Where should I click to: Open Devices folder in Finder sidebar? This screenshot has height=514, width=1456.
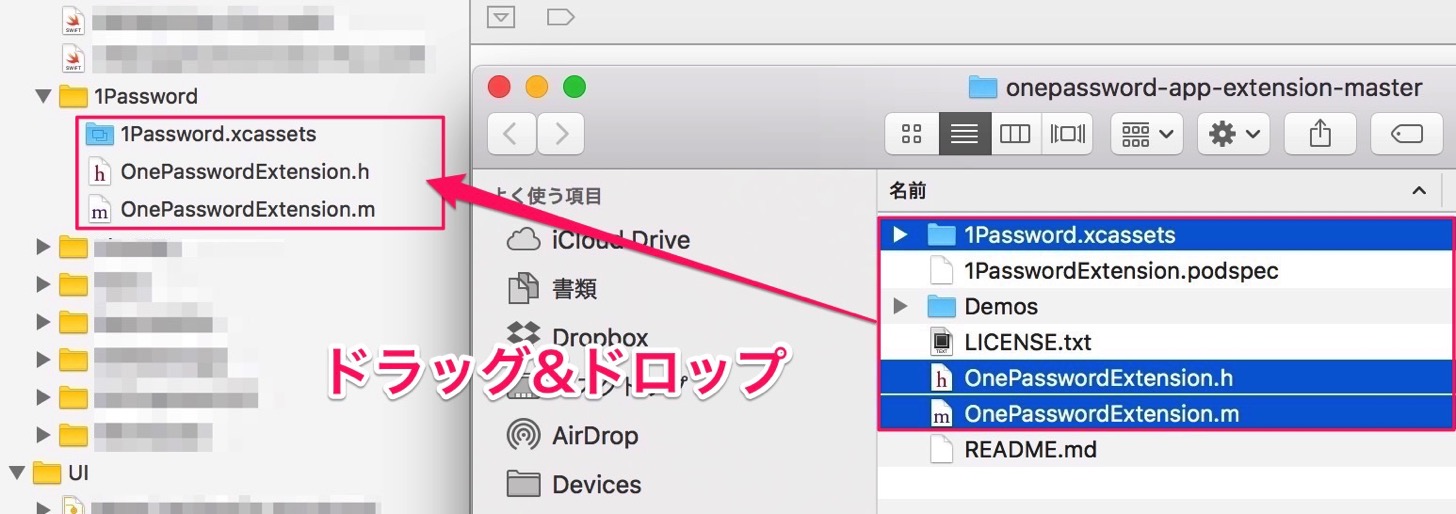click(x=574, y=485)
